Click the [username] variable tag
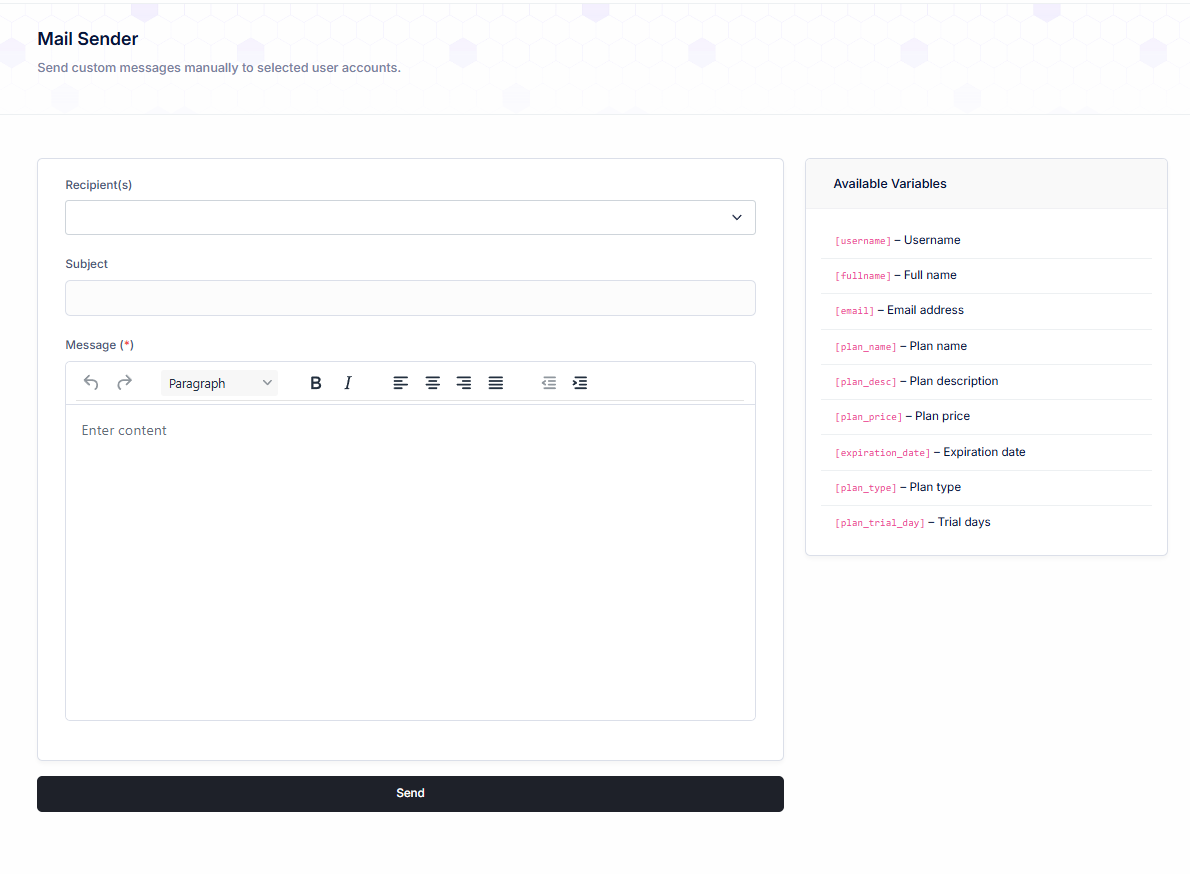The image size is (1190, 874). click(862, 241)
